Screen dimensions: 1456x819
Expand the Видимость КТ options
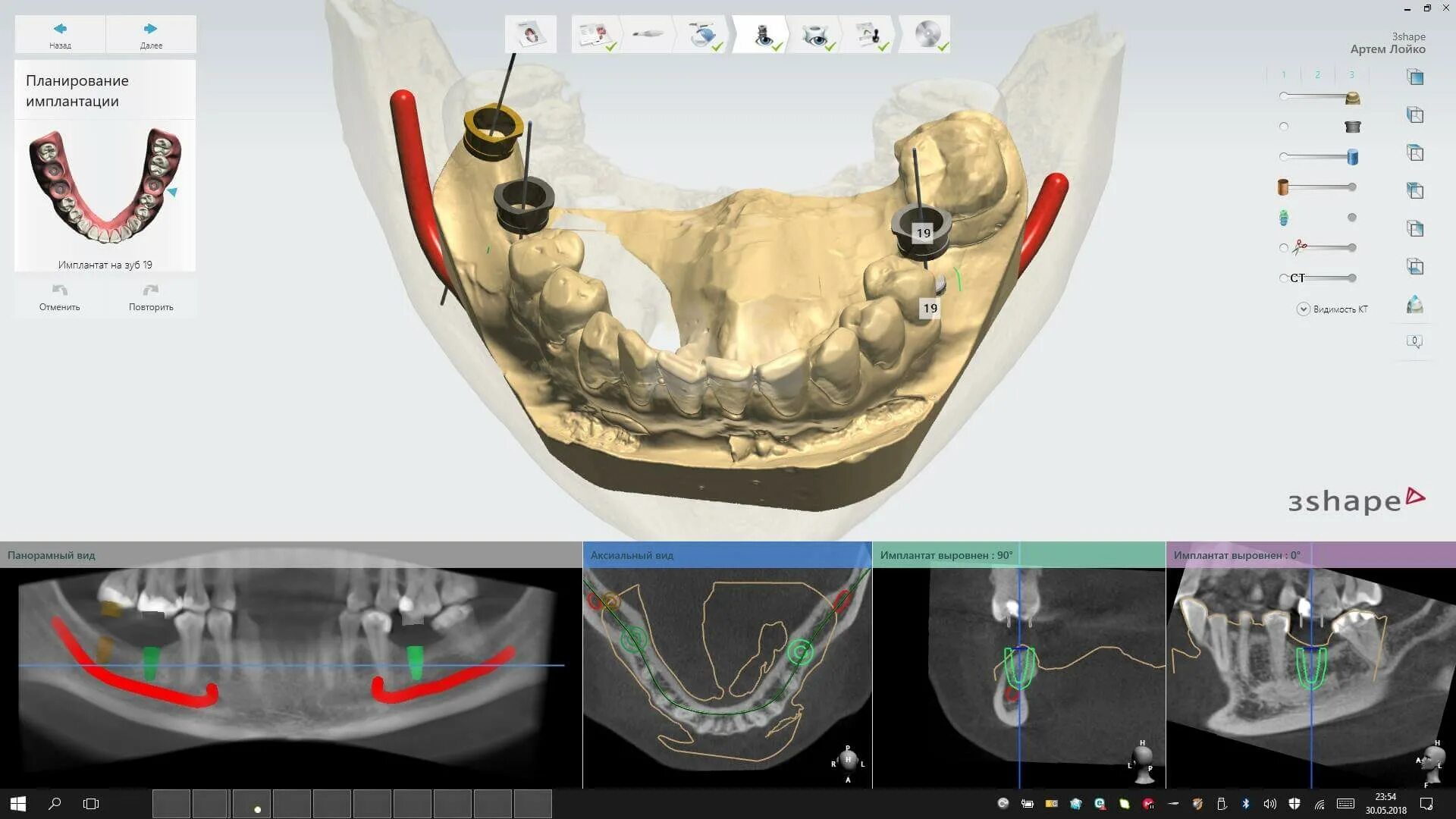point(1303,309)
